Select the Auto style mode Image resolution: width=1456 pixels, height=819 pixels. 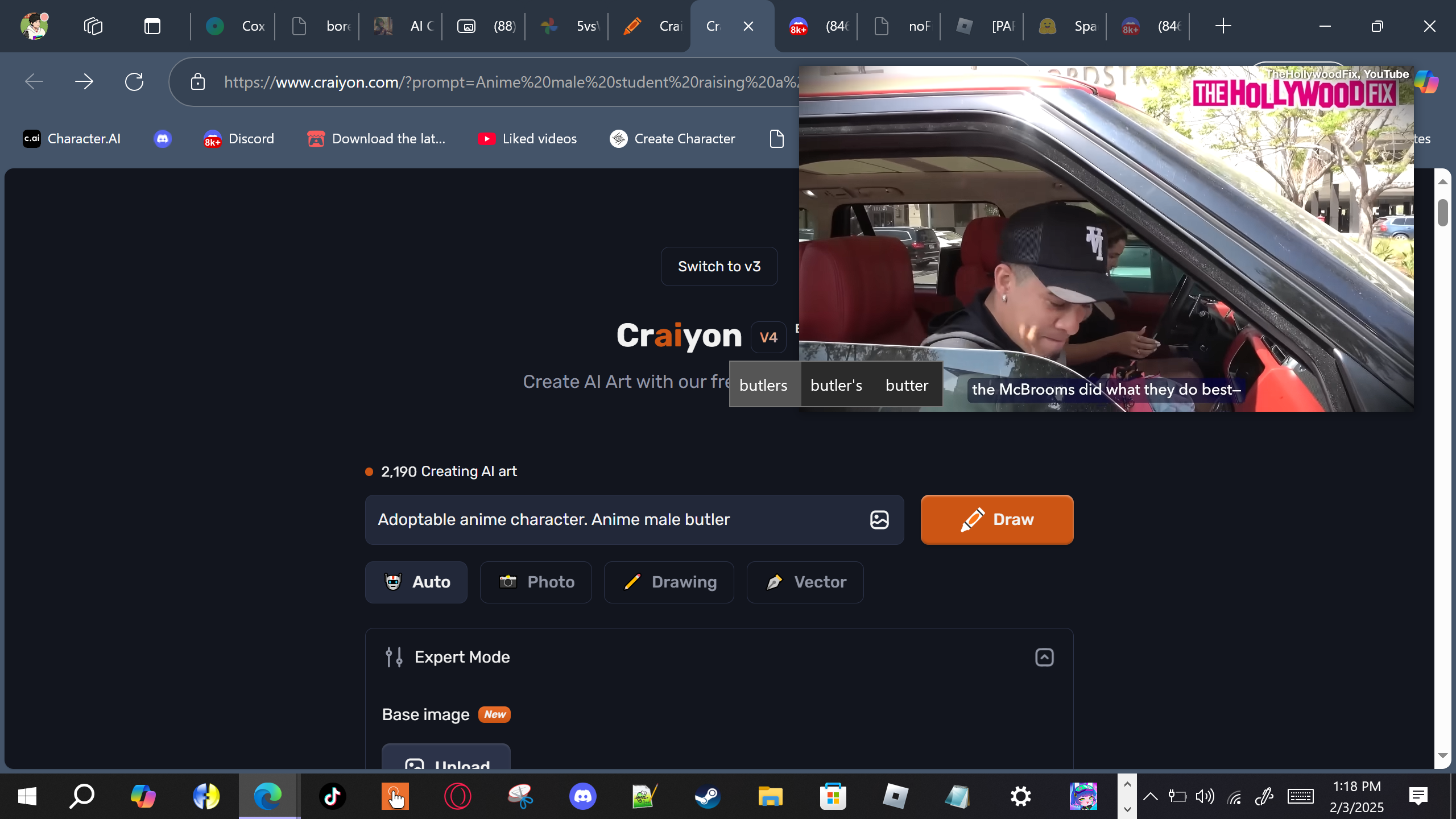click(x=416, y=582)
